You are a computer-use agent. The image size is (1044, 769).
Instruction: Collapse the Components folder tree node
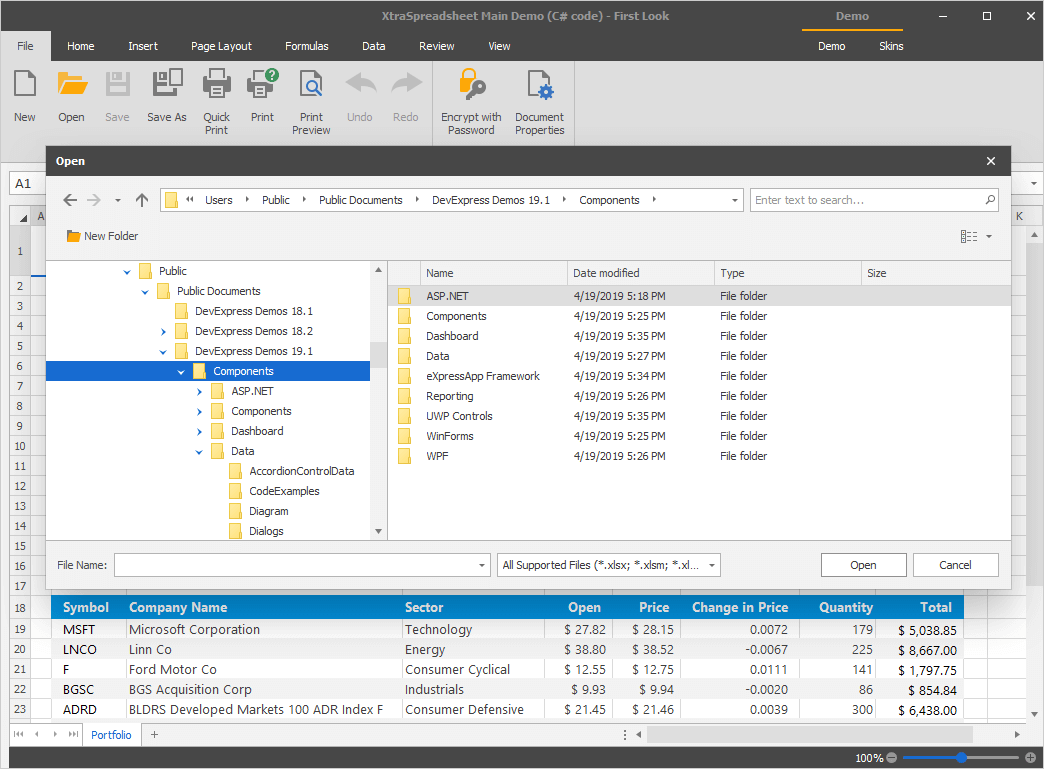[181, 371]
